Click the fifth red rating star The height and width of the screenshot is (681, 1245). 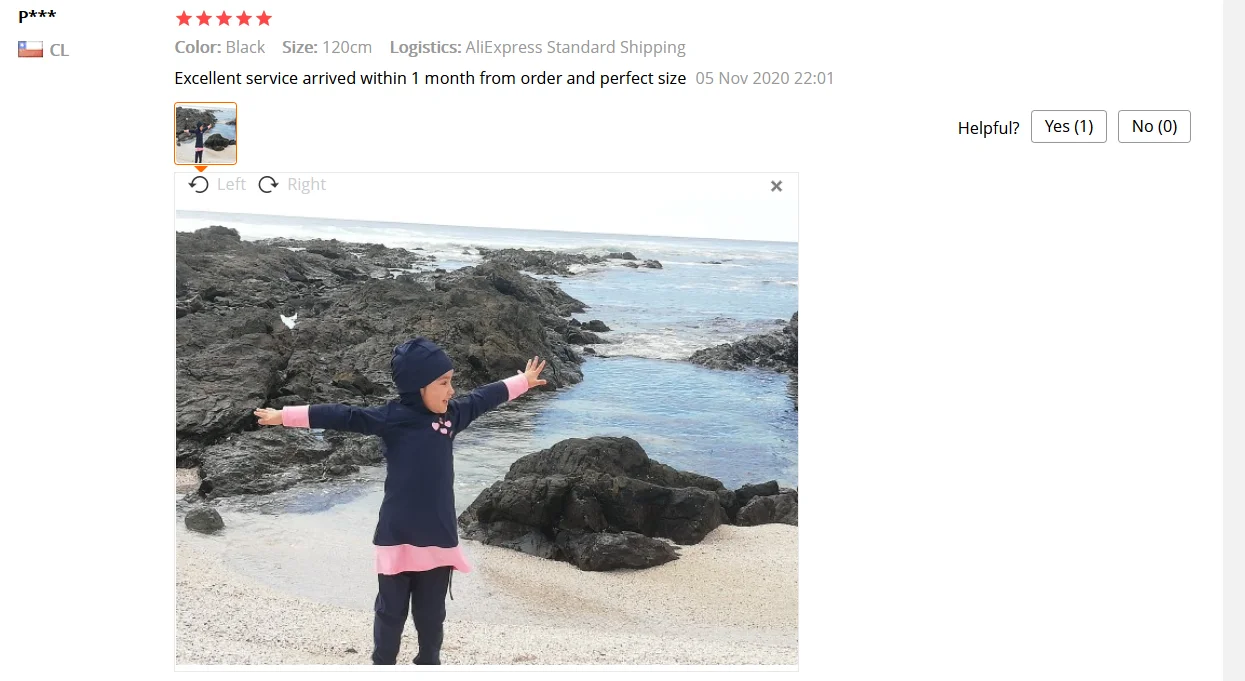(x=263, y=18)
